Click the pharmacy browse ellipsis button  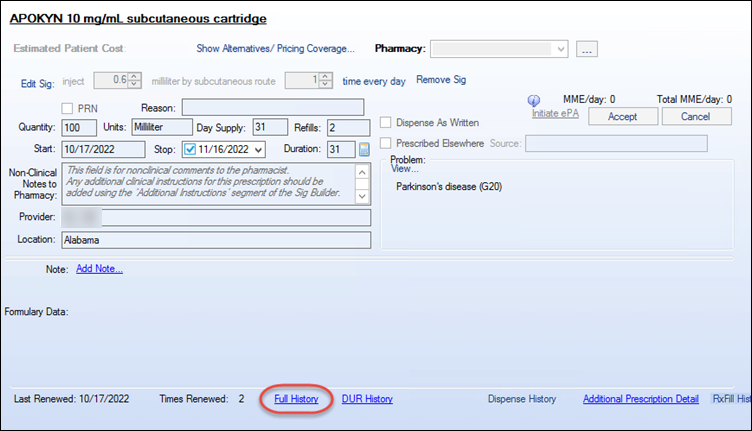(587, 49)
